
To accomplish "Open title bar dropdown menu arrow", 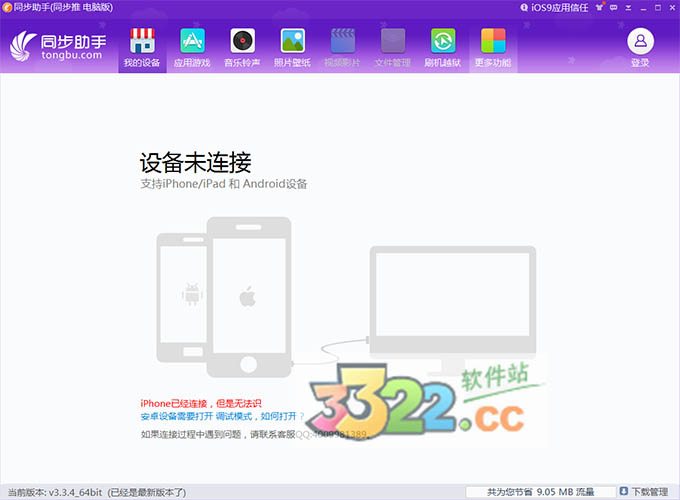I will pos(628,7).
